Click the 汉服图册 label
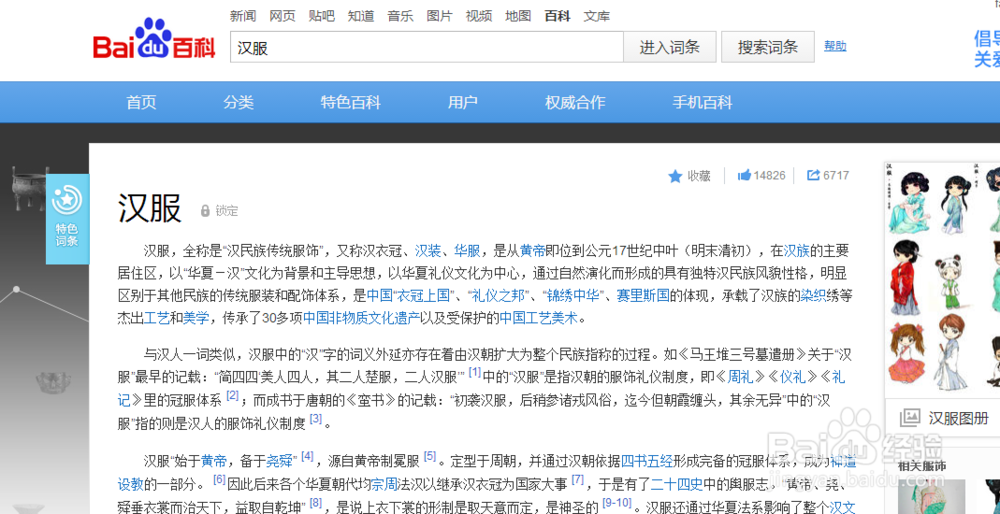The width and height of the screenshot is (1000, 514). point(959,418)
